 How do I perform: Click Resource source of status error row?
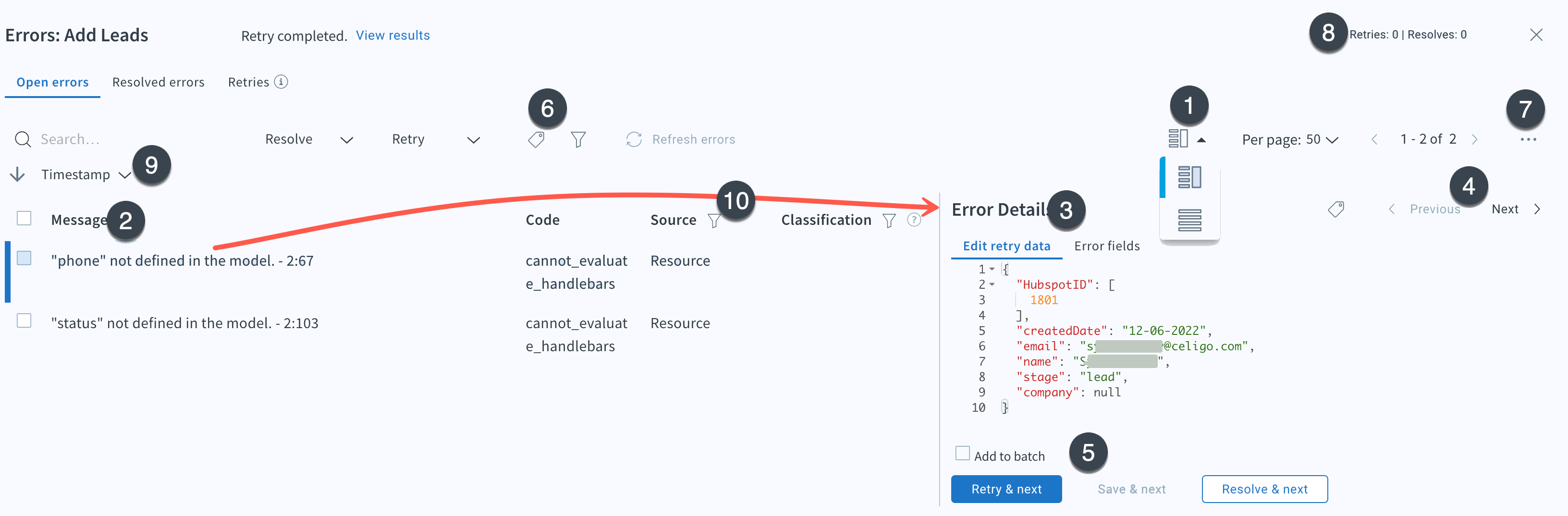point(680,323)
